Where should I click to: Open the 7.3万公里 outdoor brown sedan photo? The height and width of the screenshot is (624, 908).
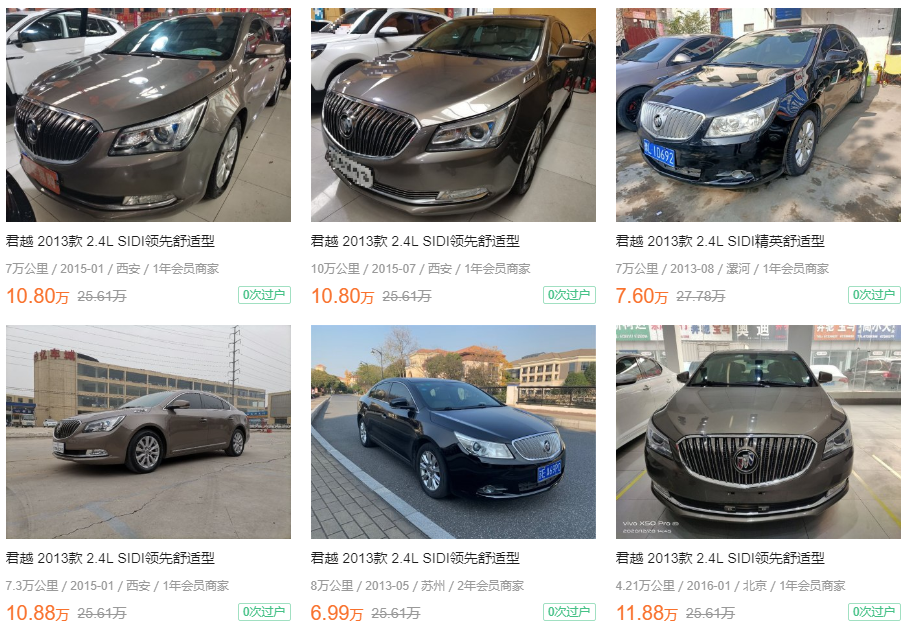[x=148, y=432]
